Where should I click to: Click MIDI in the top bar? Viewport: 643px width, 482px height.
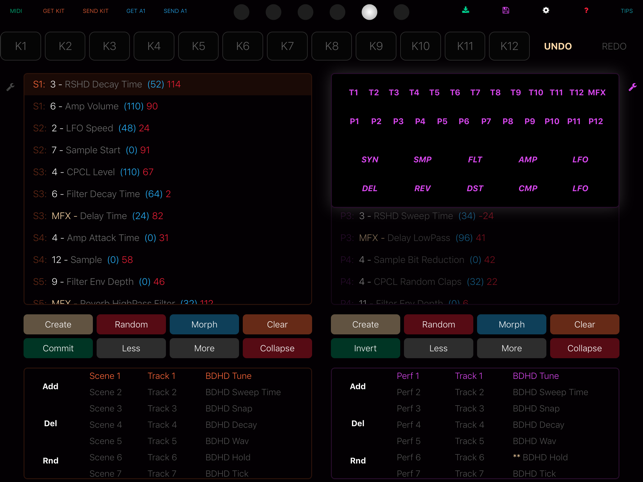[16, 11]
